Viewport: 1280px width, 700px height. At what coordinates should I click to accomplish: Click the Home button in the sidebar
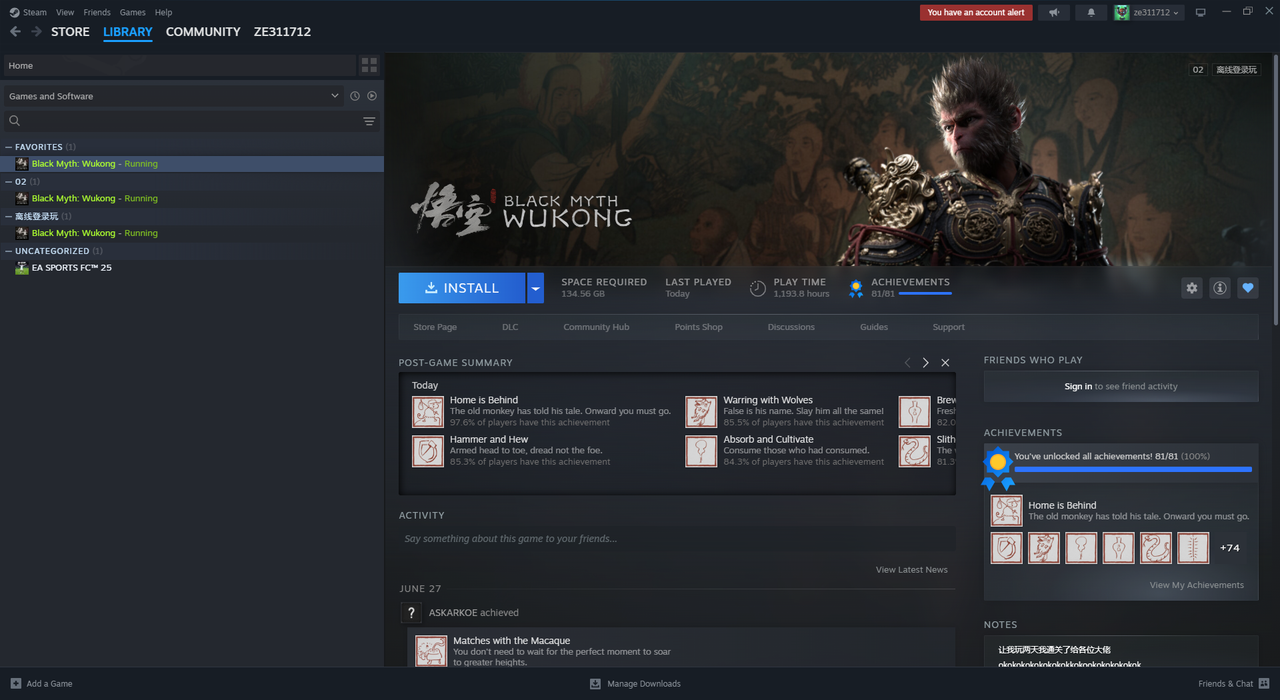coord(180,65)
